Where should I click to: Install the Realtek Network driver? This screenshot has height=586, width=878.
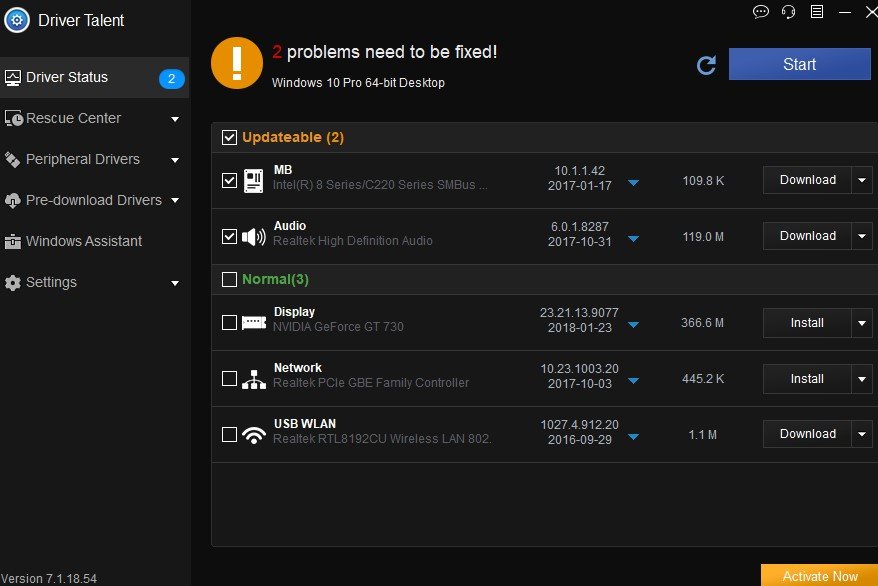pos(807,379)
